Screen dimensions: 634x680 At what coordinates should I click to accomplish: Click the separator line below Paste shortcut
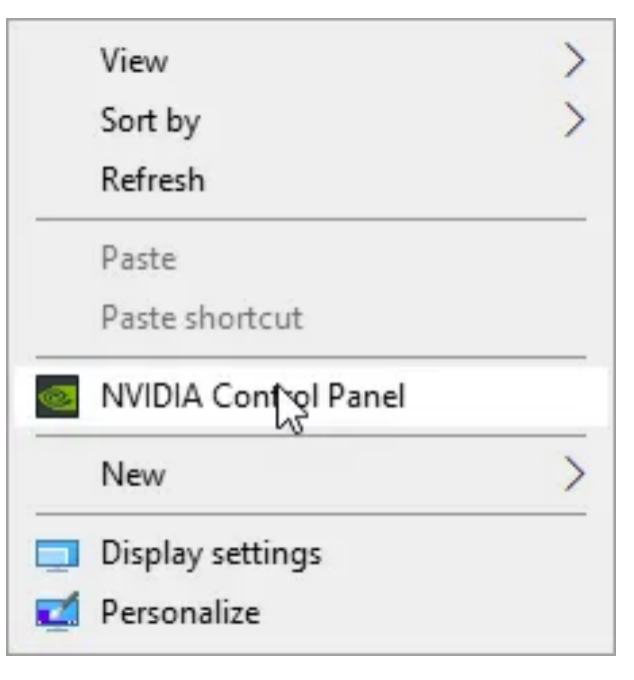311,357
